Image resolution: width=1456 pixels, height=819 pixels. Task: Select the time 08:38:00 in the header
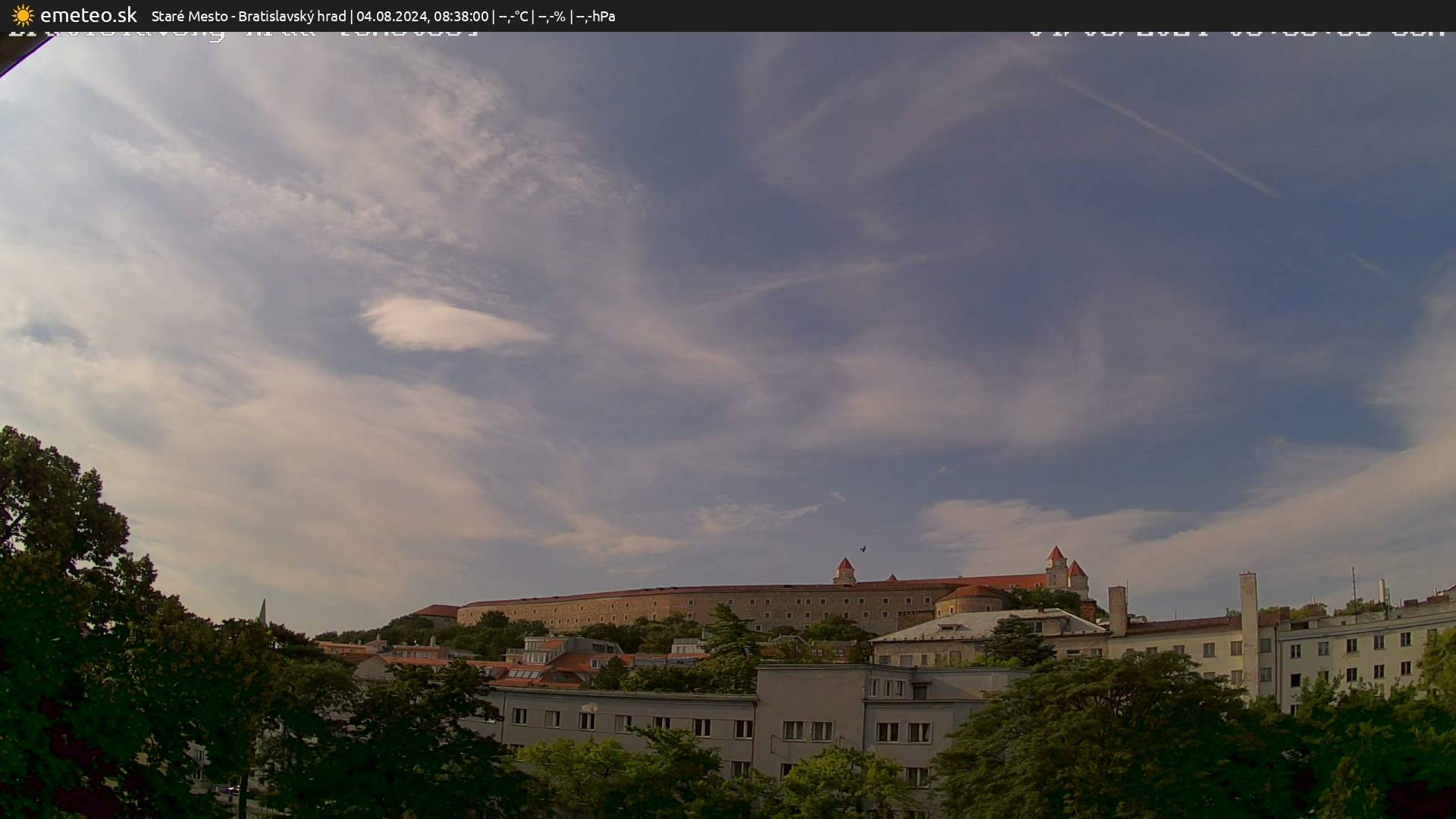point(464,15)
